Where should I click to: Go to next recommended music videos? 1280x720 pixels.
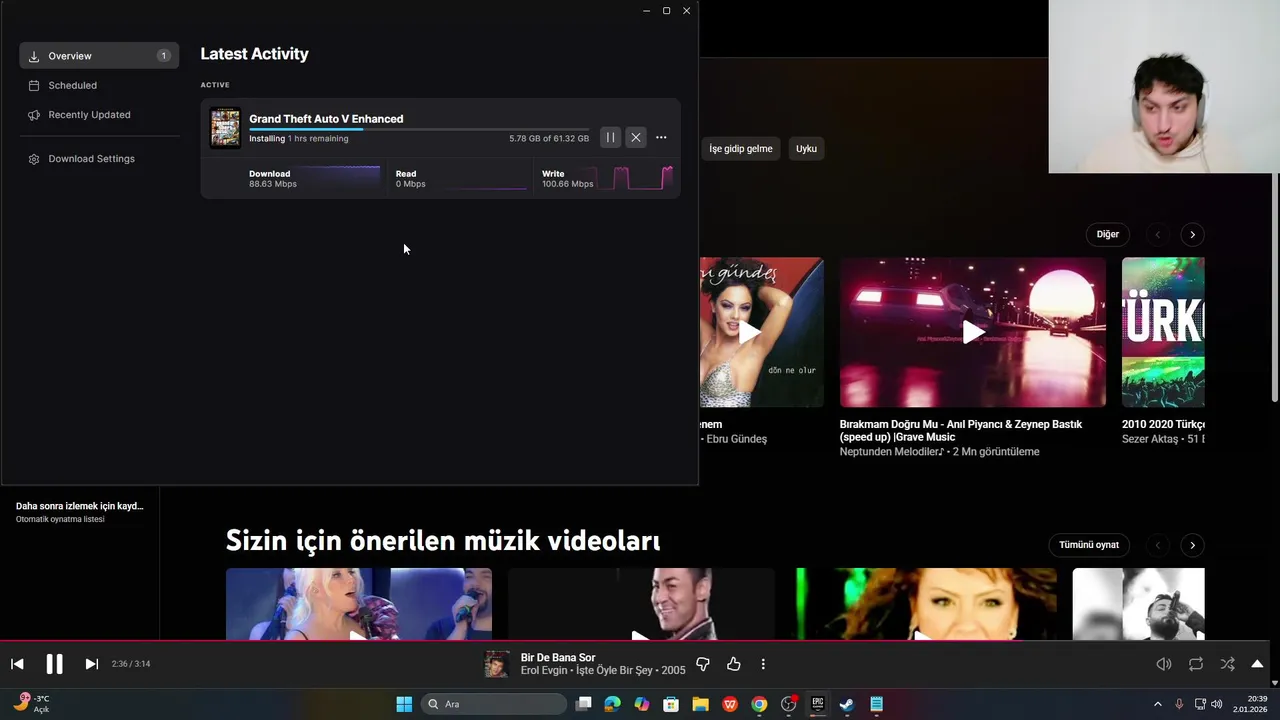coord(1192,545)
